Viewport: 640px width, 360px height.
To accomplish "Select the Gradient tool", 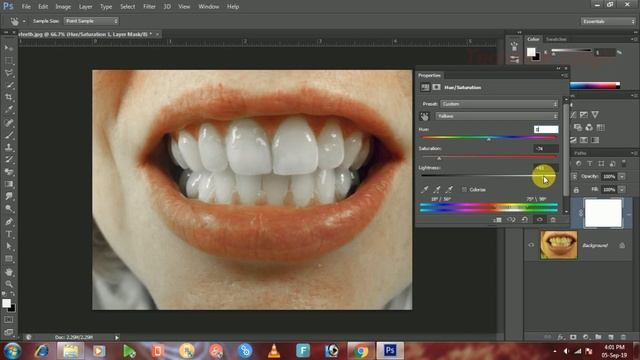I will point(9,184).
